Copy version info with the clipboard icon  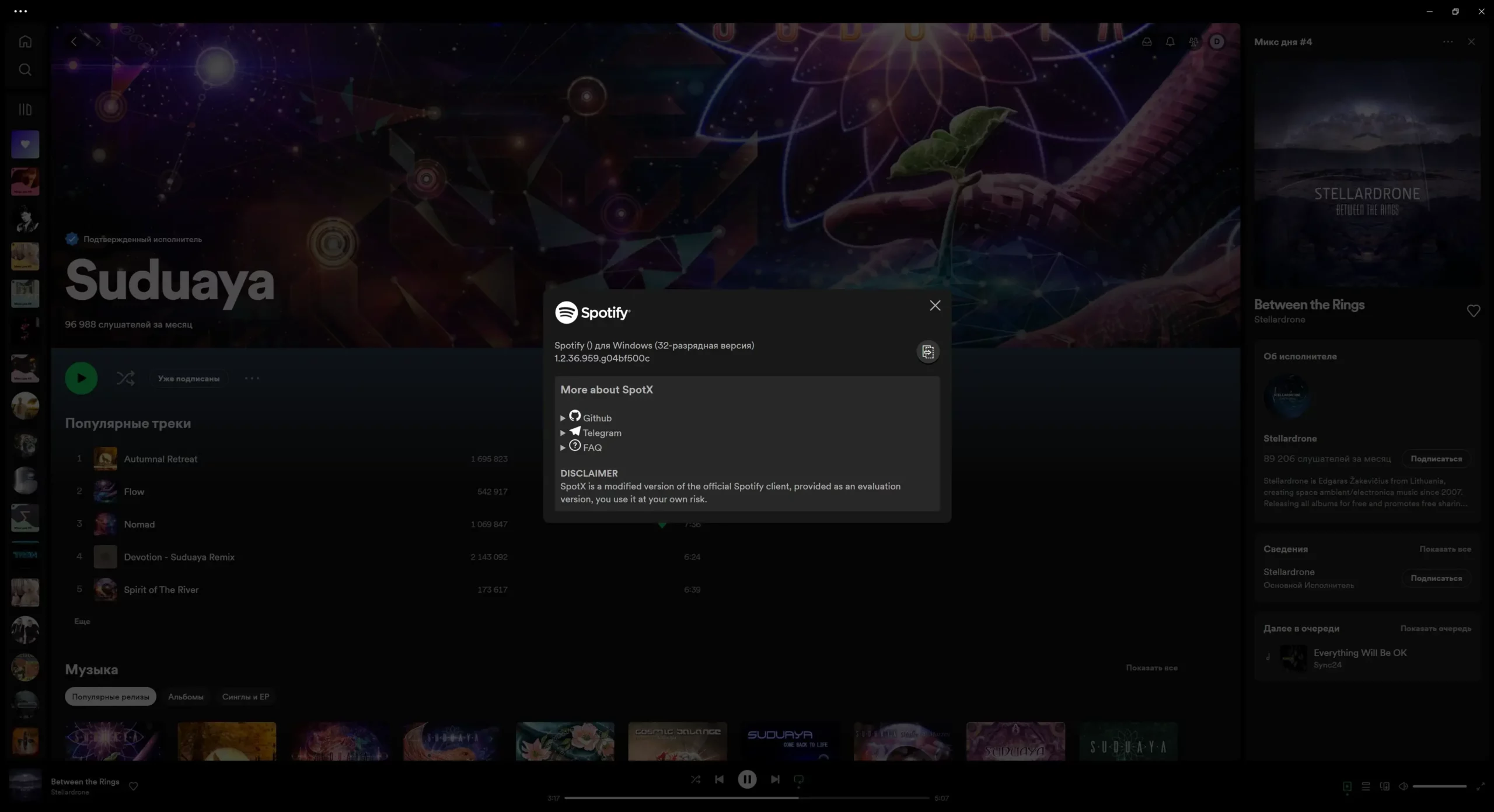(927, 352)
